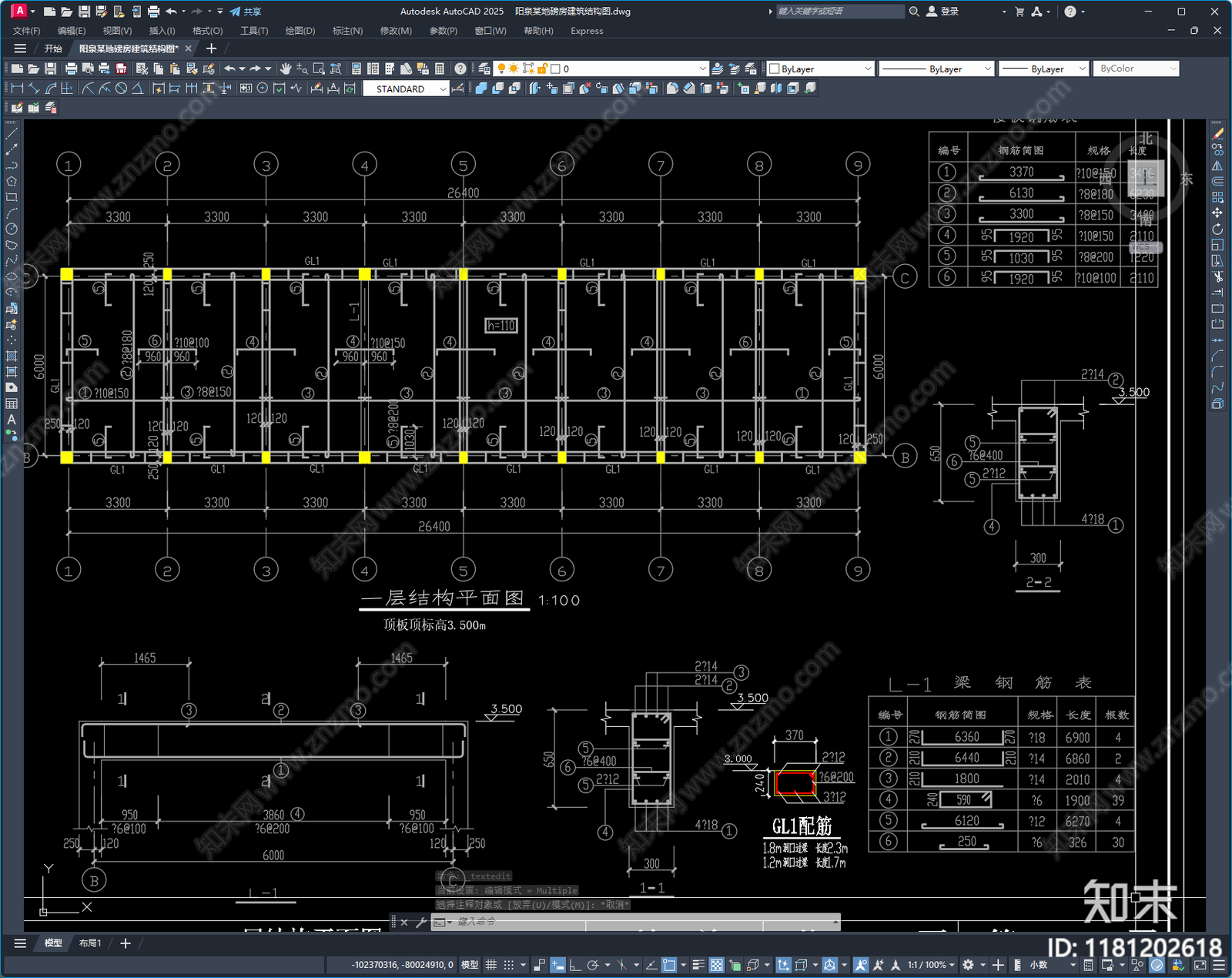Open the 文件(F) menu
The height and width of the screenshot is (978, 1232).
click(x=26, y=31)
